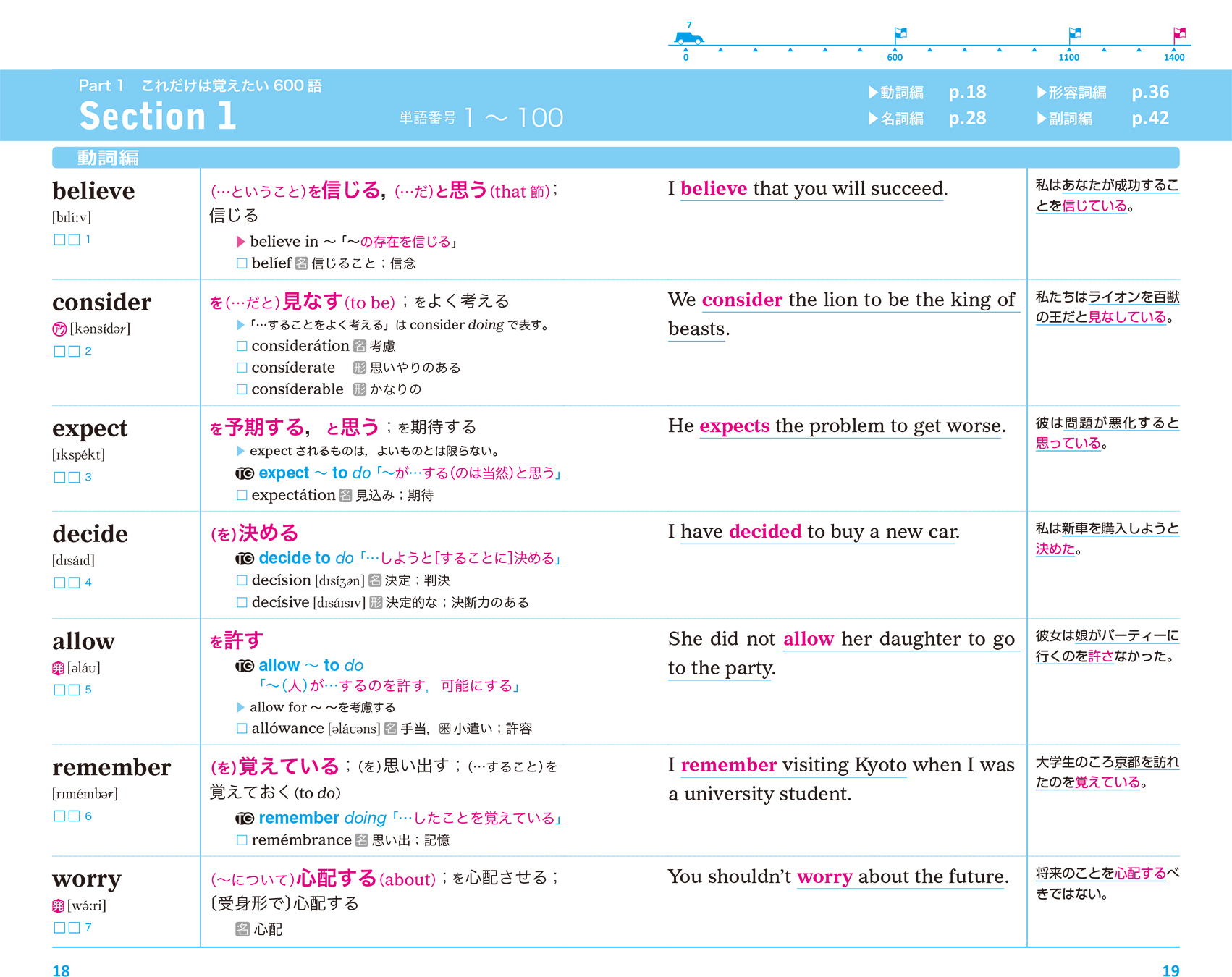Screen dimensions: 1232x977
Task: Click the flag icon above 1100
Action: point(1074,35)
